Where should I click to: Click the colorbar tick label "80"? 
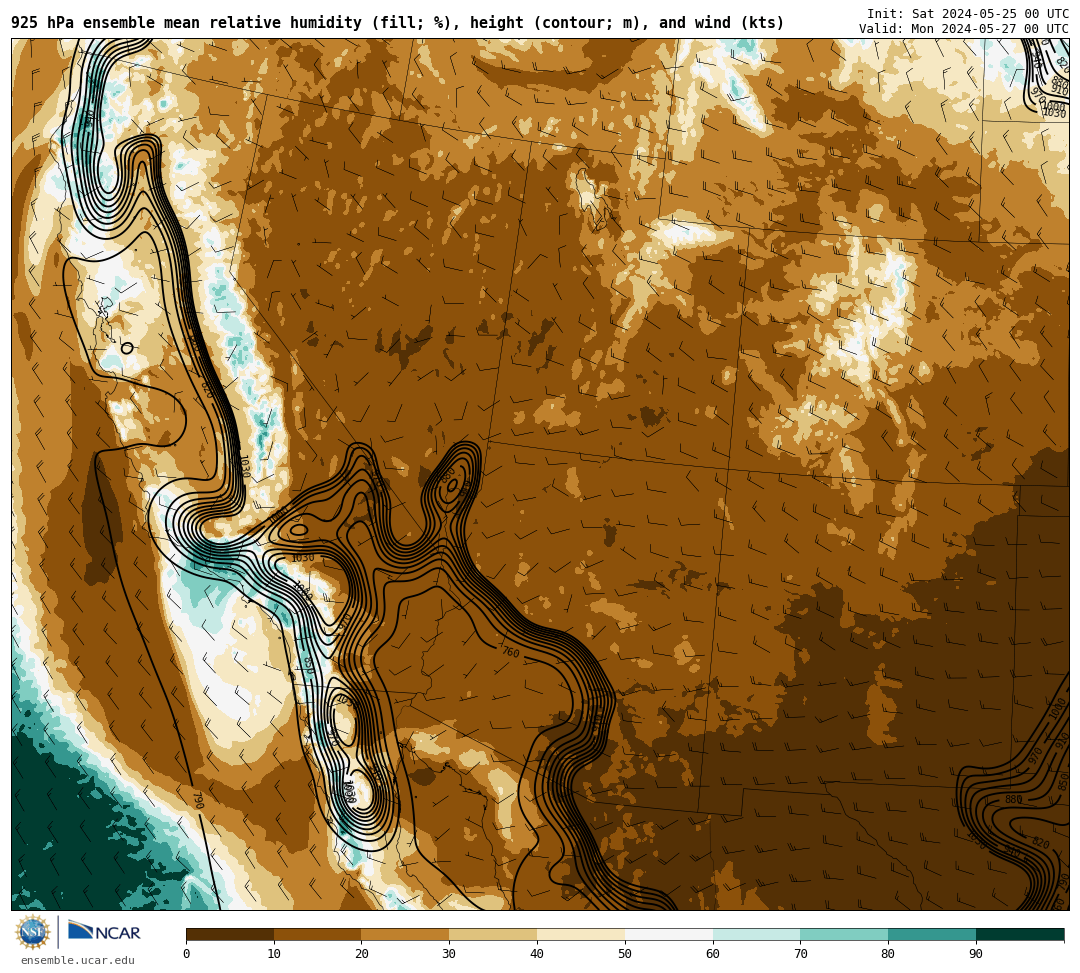coord(888,954)
